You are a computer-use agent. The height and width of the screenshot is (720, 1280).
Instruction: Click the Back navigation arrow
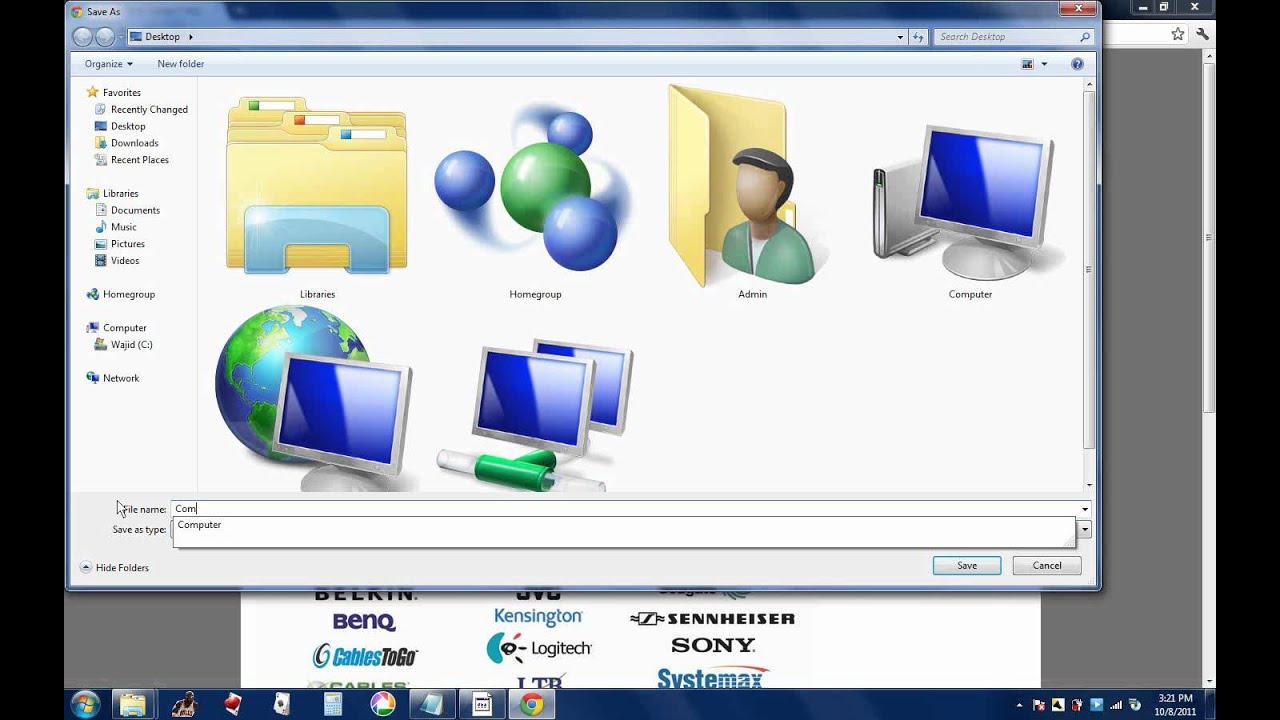(x=82, y=37)
